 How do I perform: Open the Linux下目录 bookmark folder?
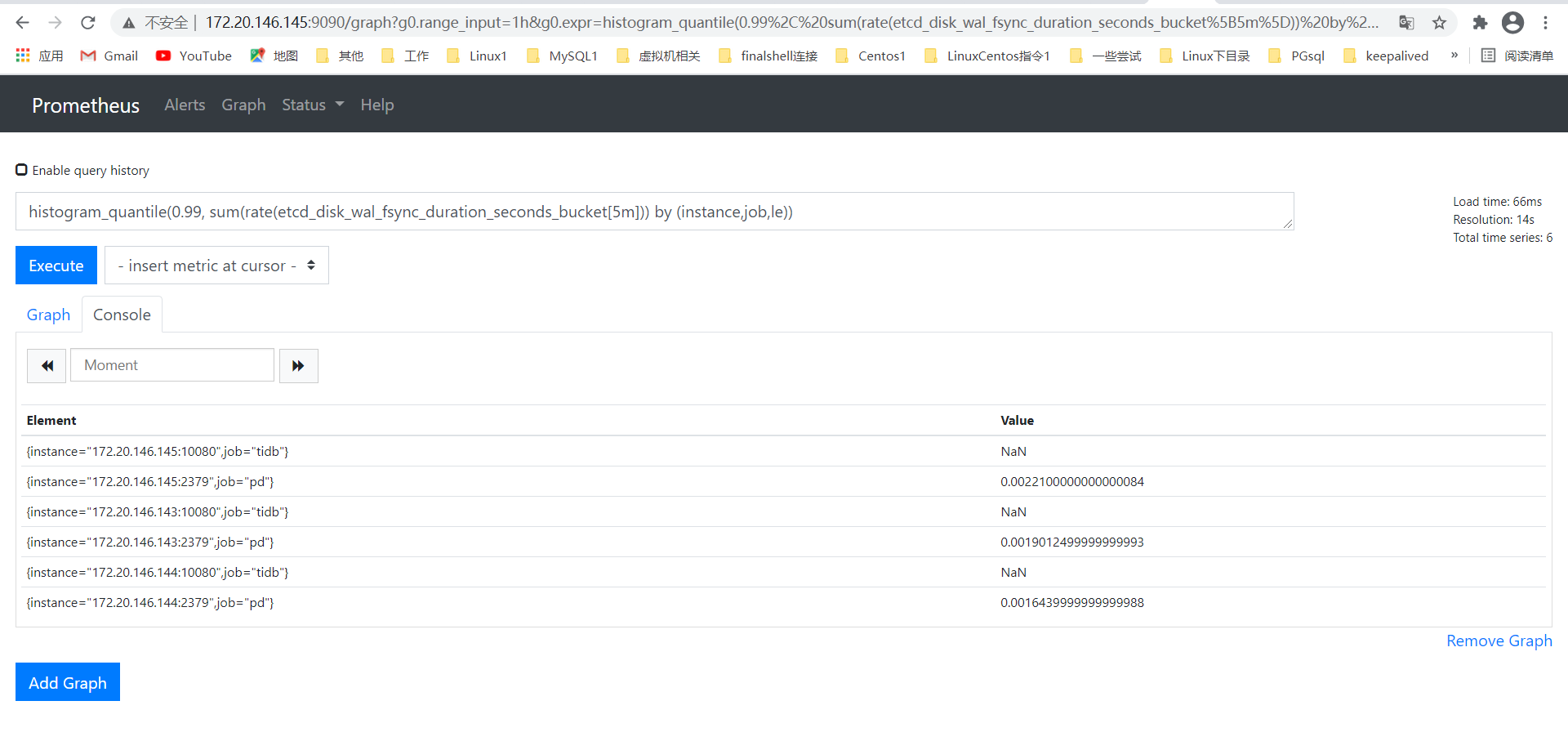(x=1205, y=56)
